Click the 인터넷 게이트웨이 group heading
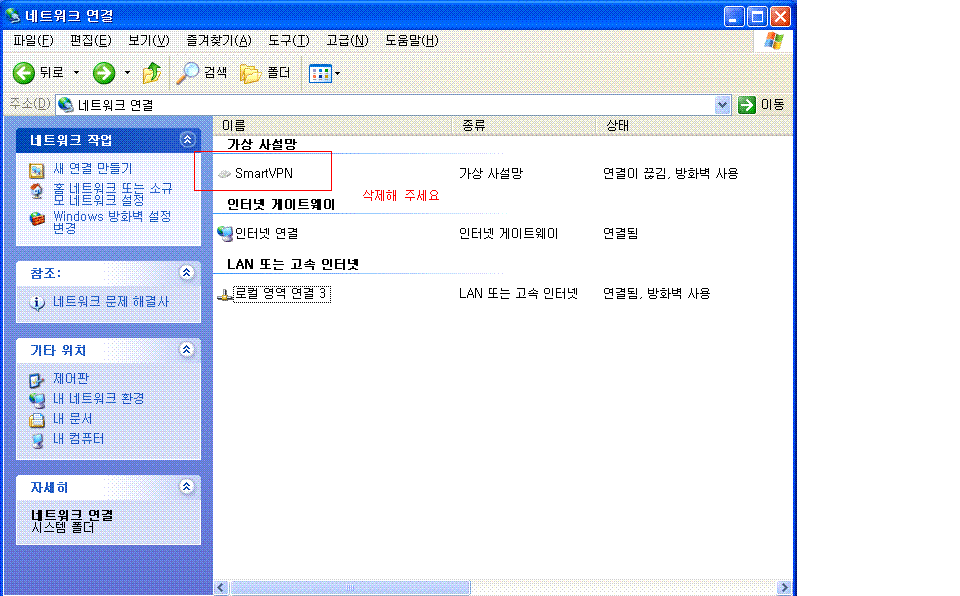Viewport: 960px width, 596px height. (x=281, y=205)
